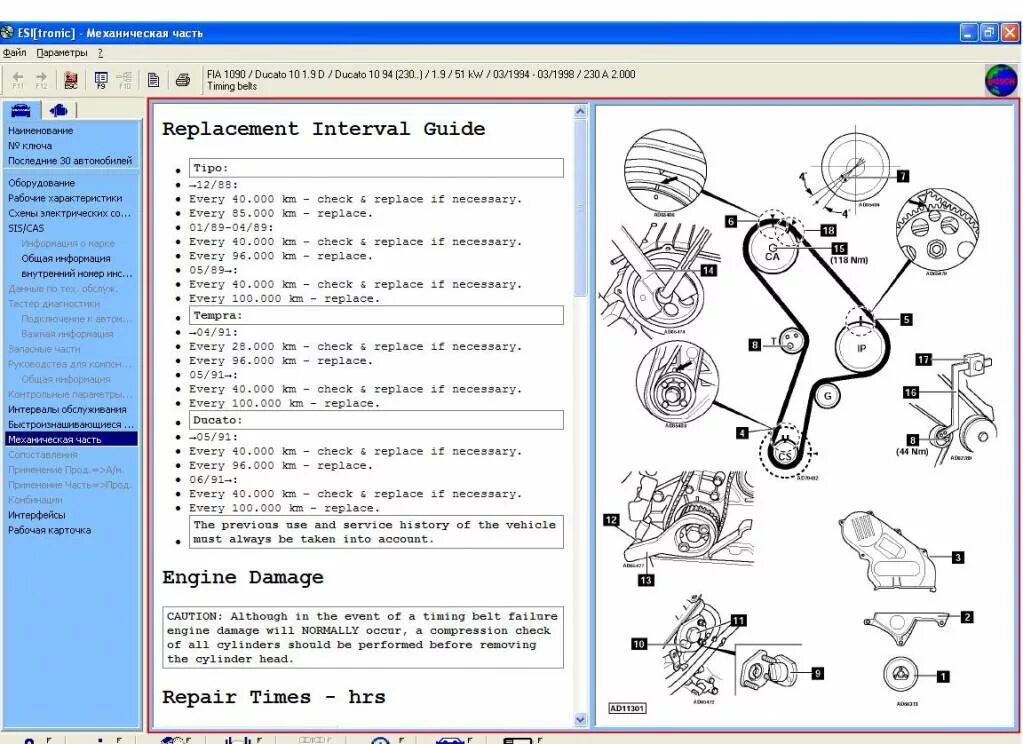The image size is (1023, 744).
Task: Select Общая информация under SIS/CAS
Action: click(66, 258)
